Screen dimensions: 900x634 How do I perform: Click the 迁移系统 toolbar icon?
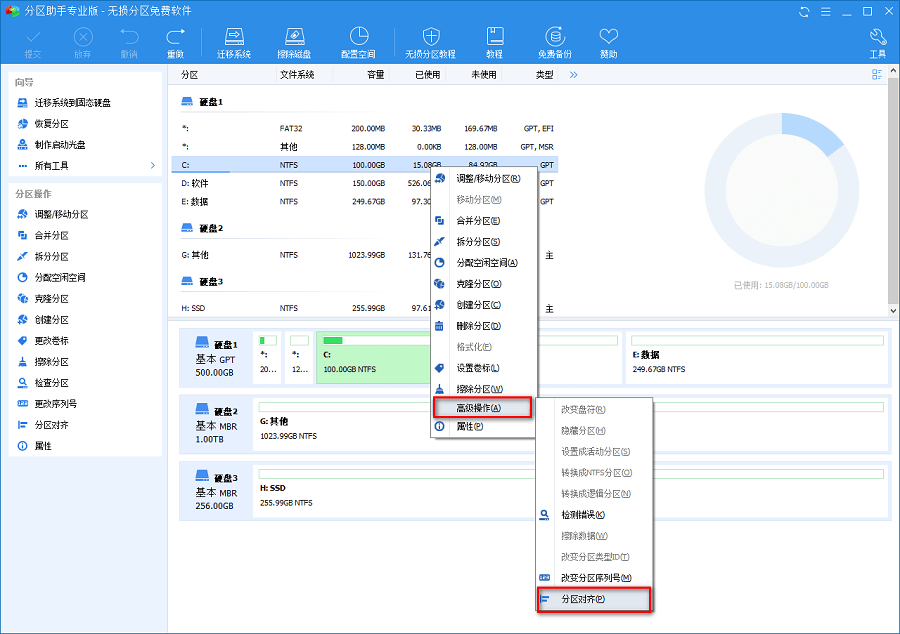[x=235, y=42]
